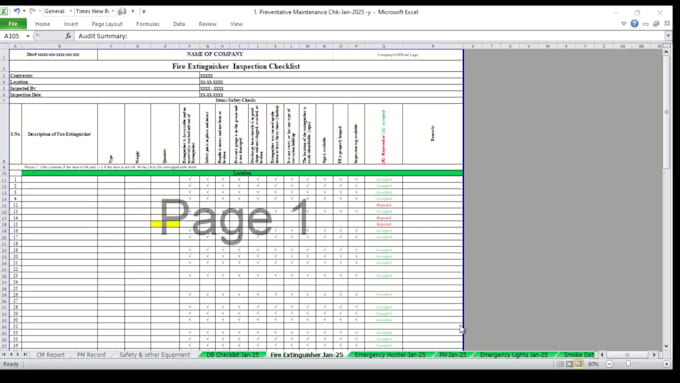Click the 60% zoom level label
The width and height of the screenshot is (680, 383).
coord(593,364)
